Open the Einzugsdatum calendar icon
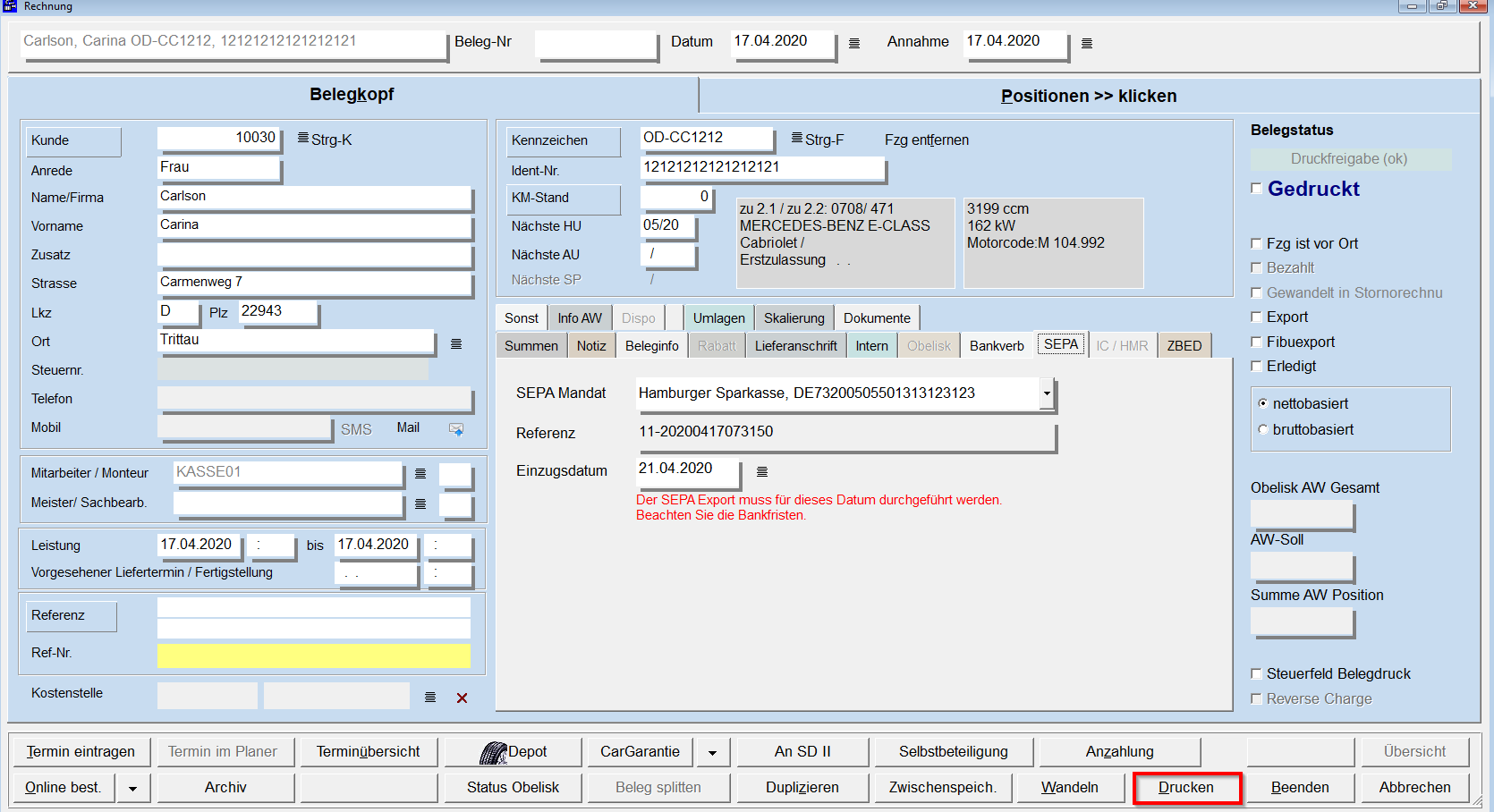This screenshot has width=1494, height=812. 762,471
